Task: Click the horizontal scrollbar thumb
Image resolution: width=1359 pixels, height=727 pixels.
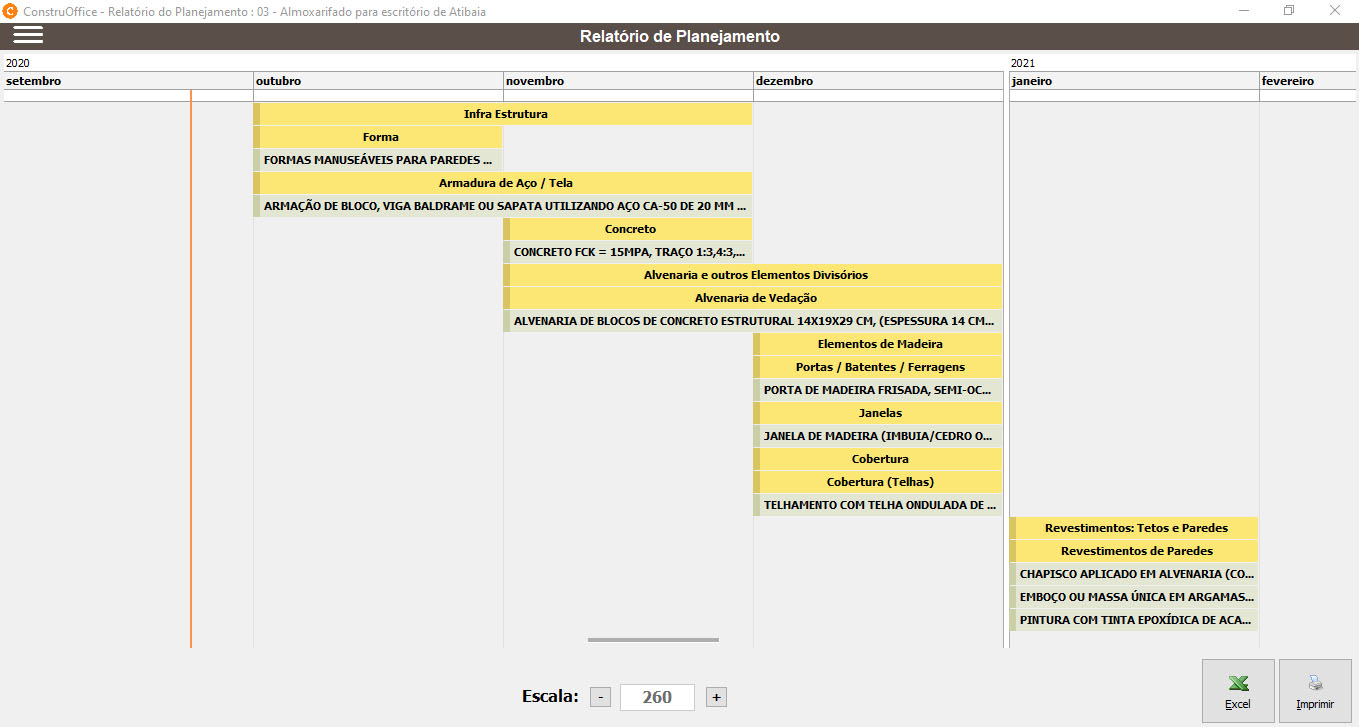Action: pos(653,639)
